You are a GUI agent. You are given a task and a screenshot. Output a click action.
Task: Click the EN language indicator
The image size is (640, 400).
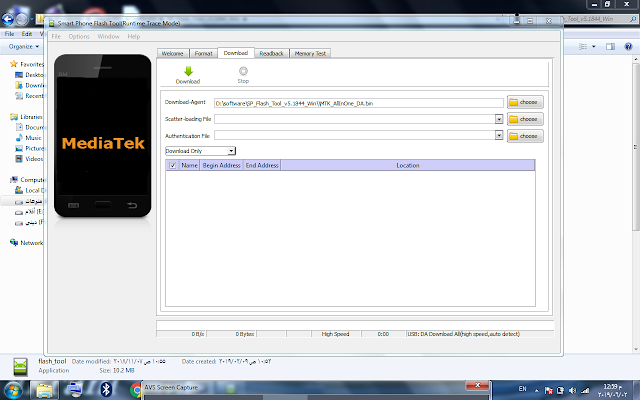click(x=522, y=389)
